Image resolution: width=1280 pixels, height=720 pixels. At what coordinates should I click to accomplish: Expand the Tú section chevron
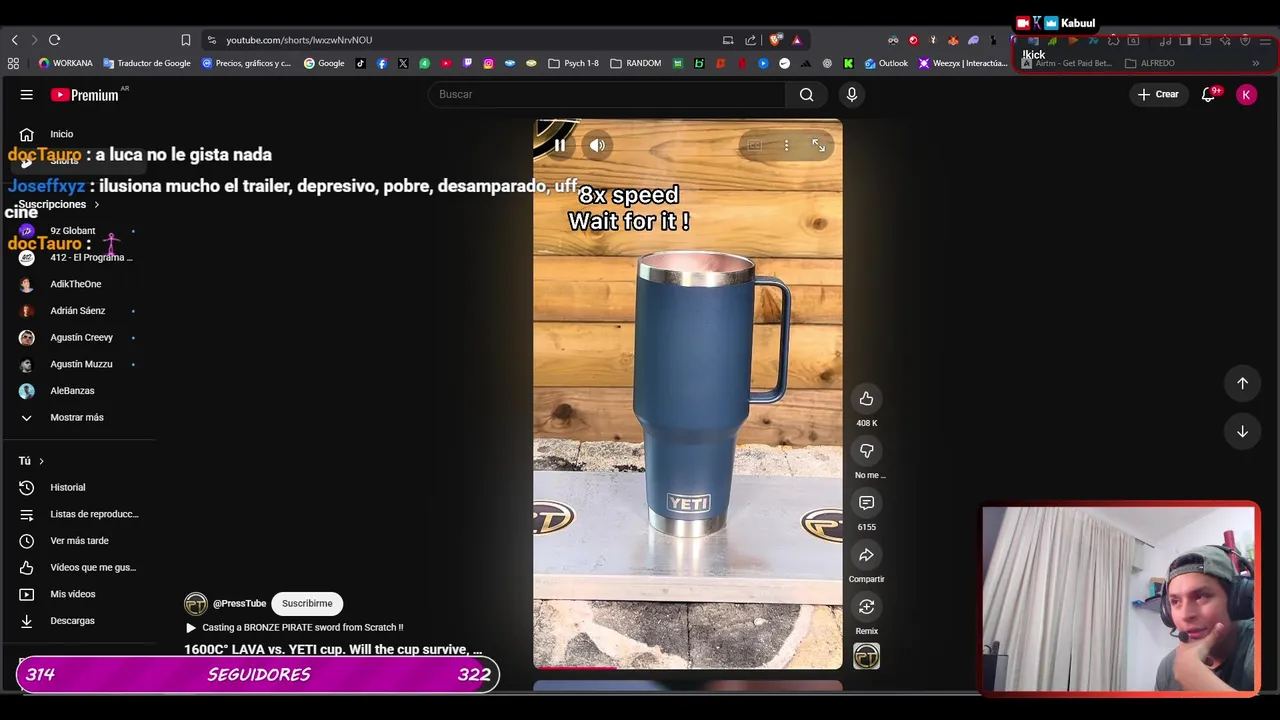[x=41, y=461]
